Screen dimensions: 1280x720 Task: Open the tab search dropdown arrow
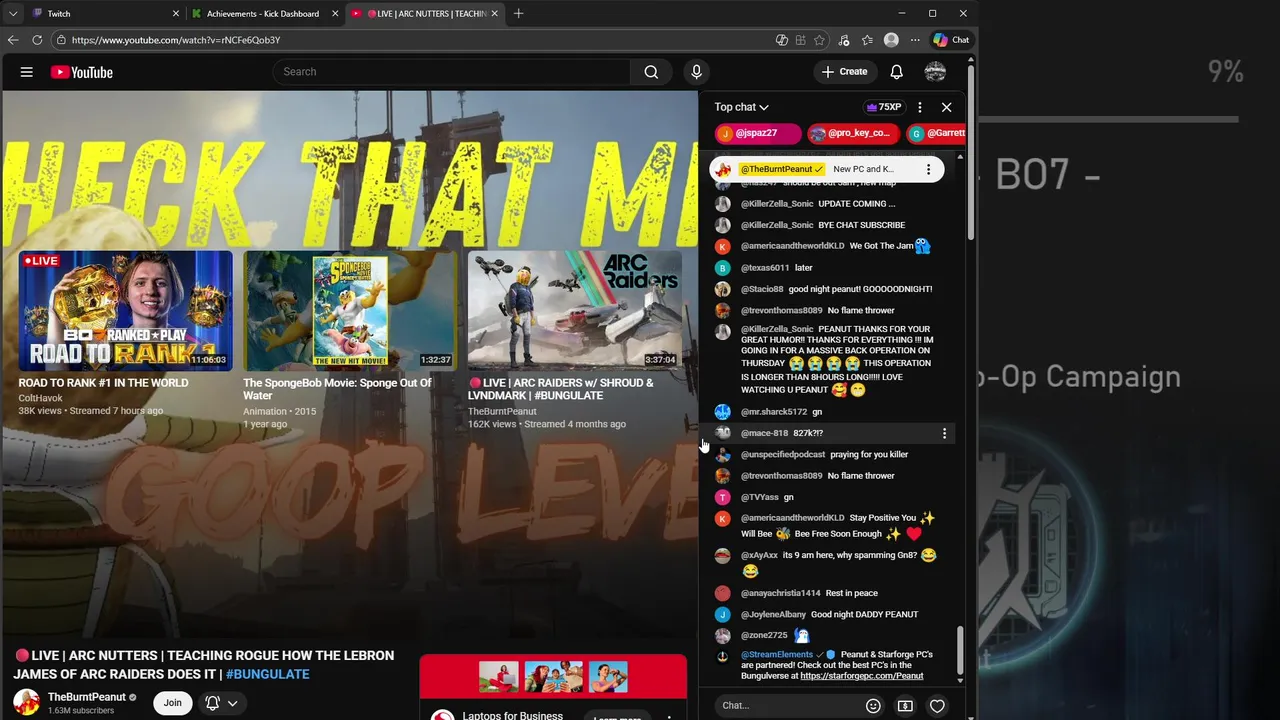(x=13, y=14)
